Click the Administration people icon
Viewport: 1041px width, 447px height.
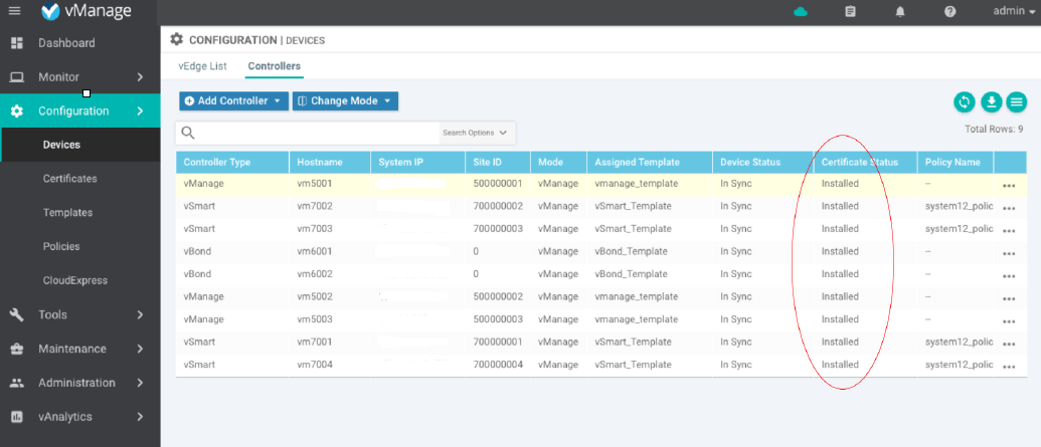click(x=17, y=383)
